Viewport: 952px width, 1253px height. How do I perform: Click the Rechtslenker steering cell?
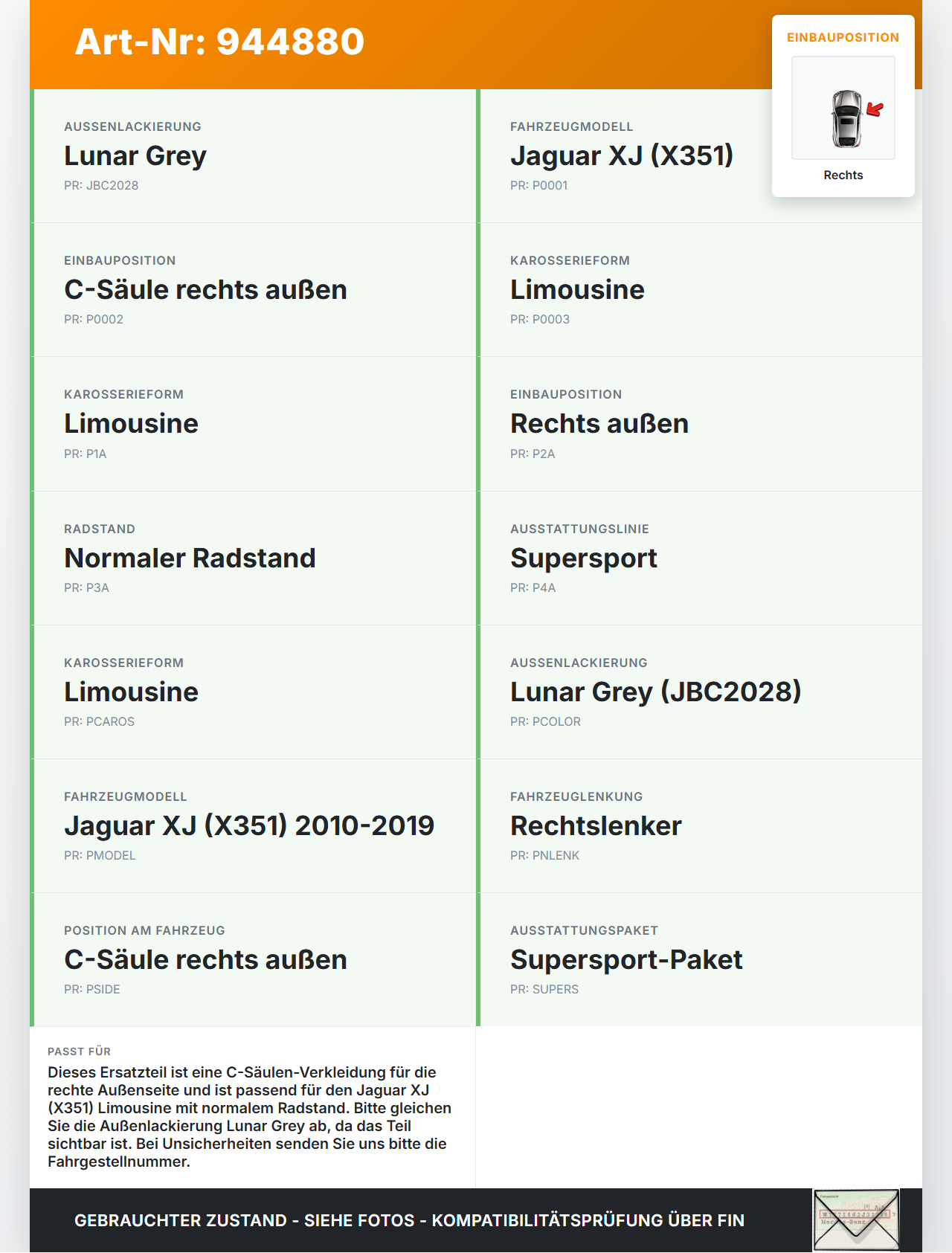699,826
